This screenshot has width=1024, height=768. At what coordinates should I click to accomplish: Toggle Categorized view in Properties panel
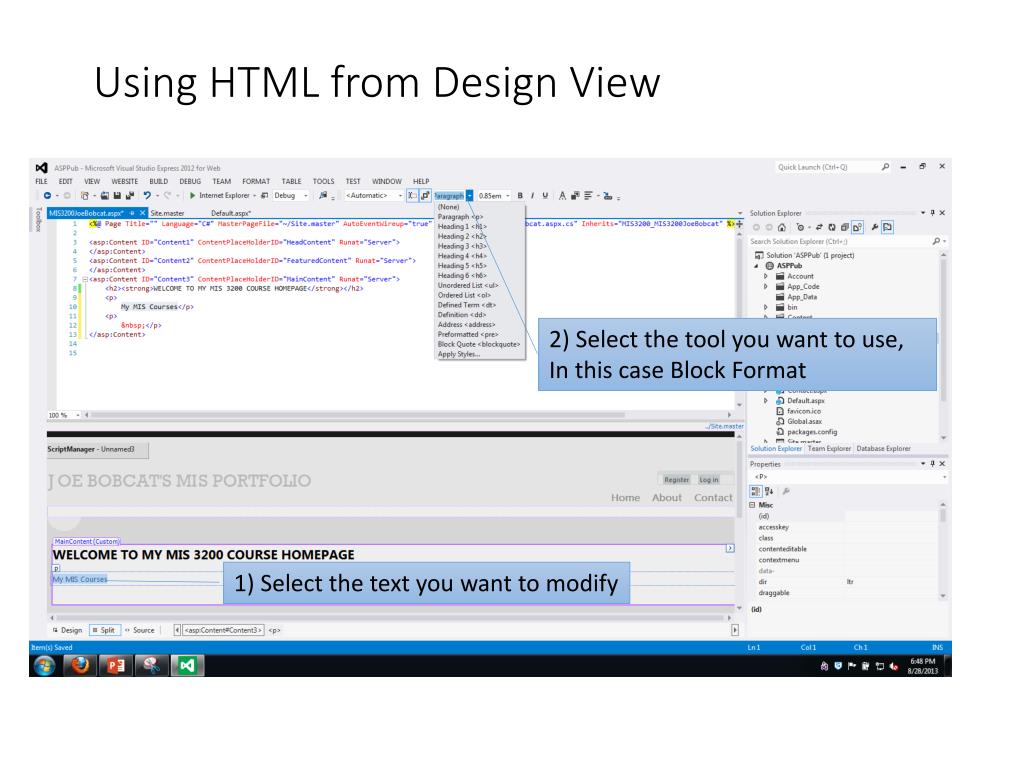[x=756, y=491]
